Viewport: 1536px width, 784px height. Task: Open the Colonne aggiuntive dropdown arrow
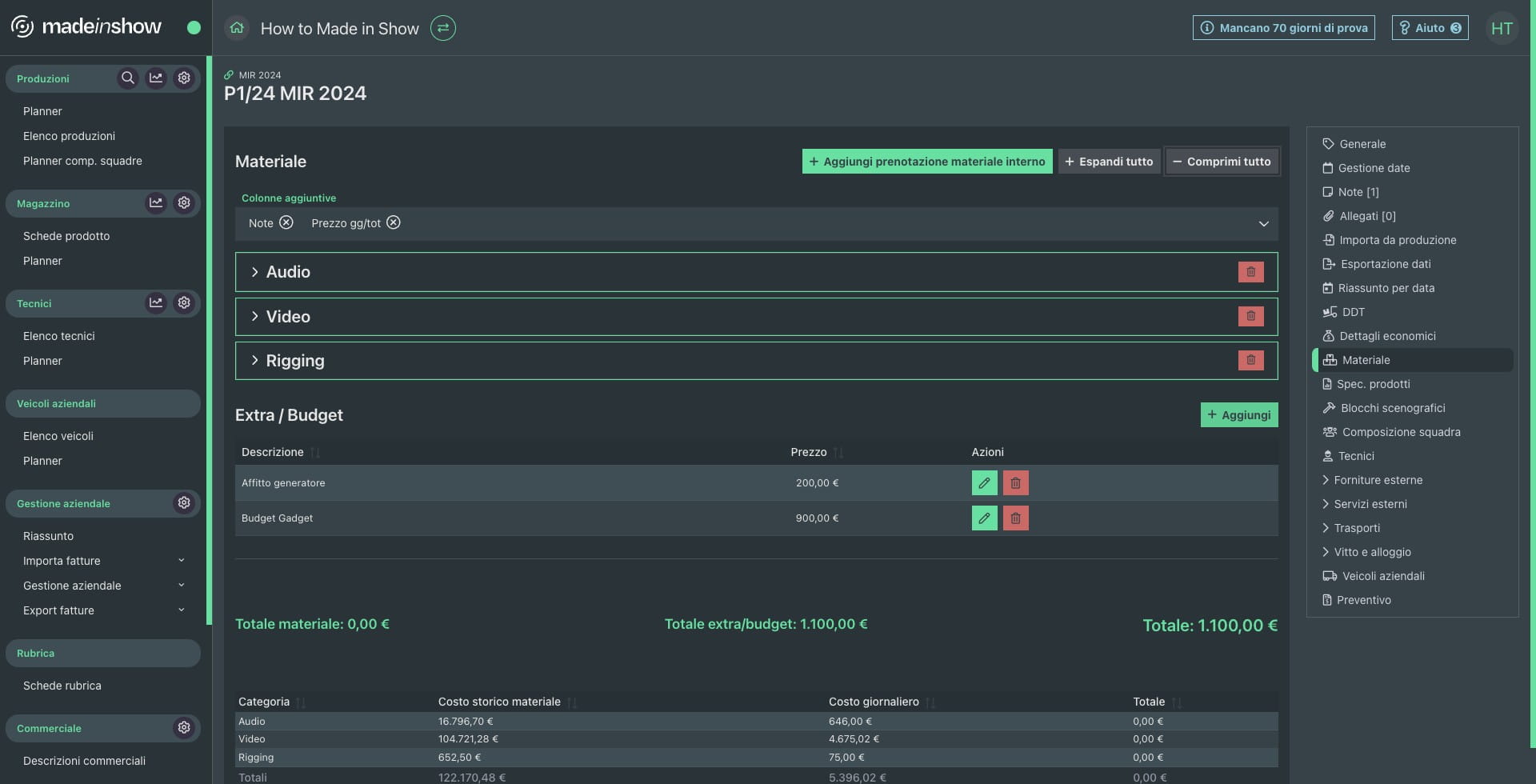pos(1264,224)
